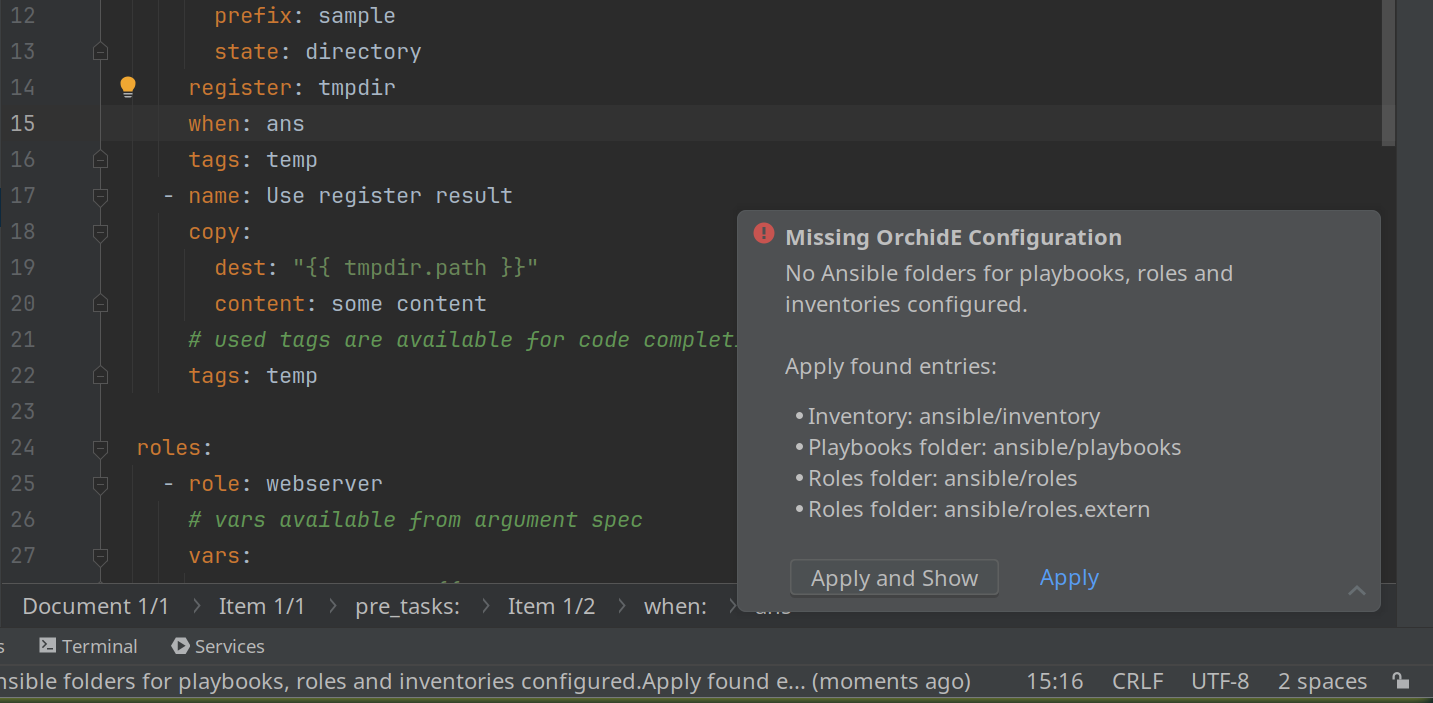This screenshot has width=1433, height=703.
Task: Collapse the role webserver fold on line 25
Action: tap(100, 484)
